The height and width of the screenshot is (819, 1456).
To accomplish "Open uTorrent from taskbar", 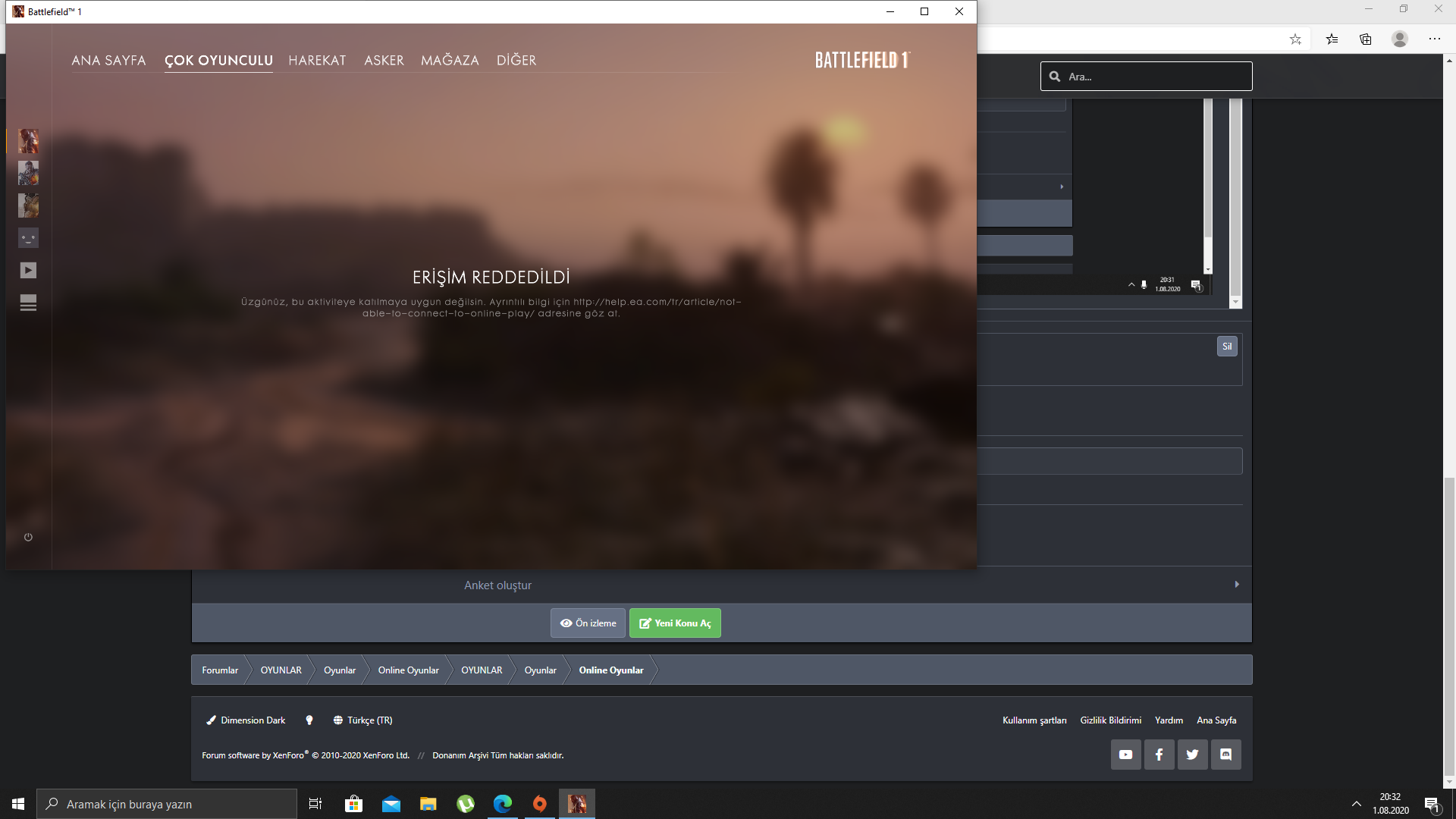I will 466,804.
